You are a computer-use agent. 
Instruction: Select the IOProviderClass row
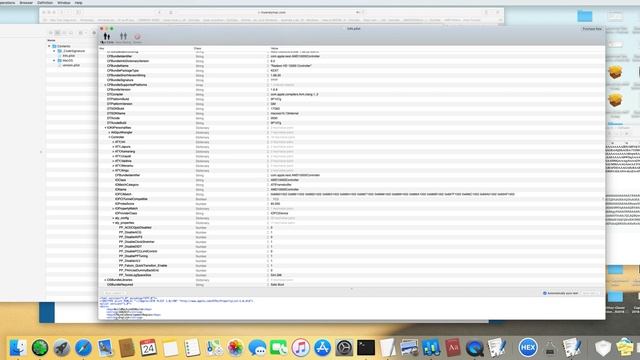(x=352, y=213)
